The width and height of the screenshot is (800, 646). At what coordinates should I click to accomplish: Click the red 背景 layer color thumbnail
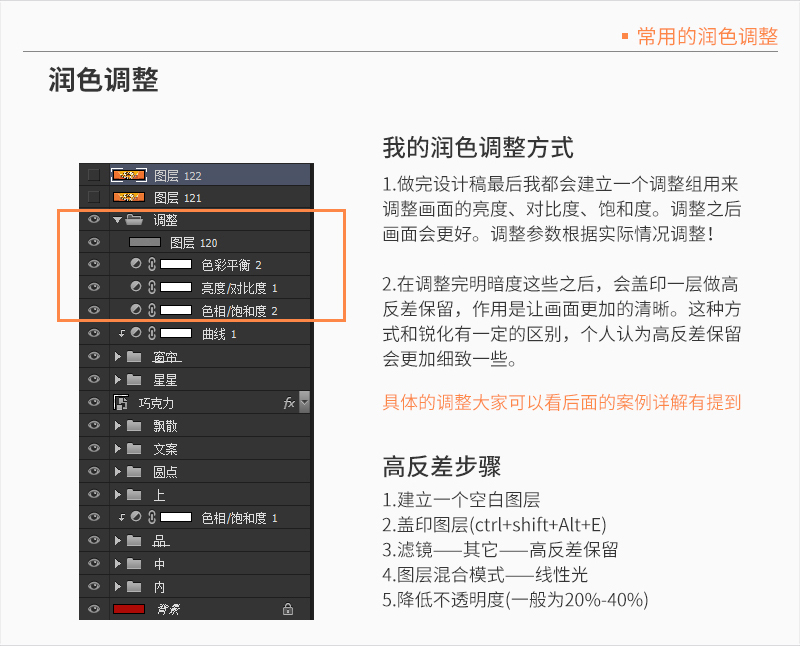point(129,609)
